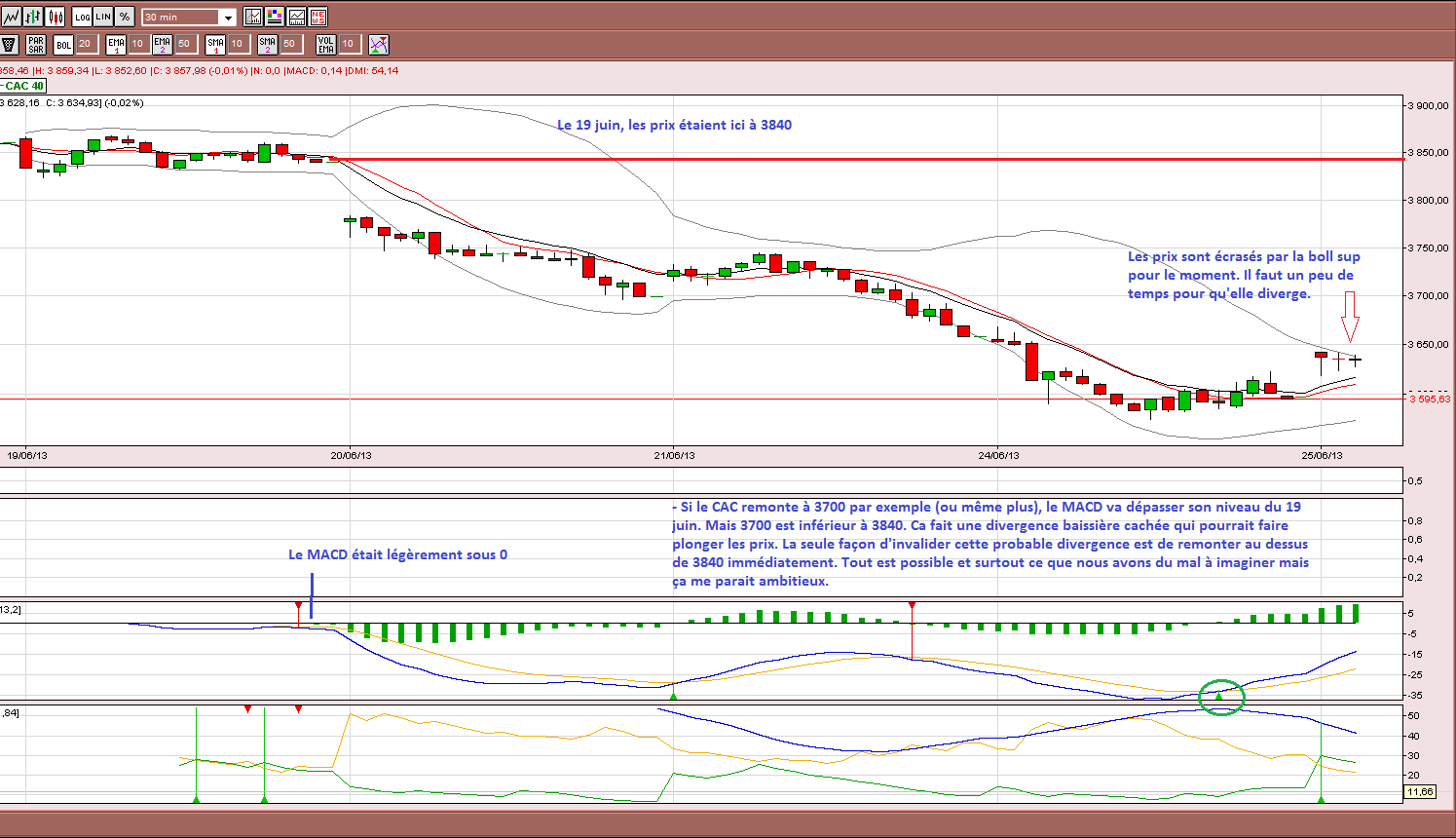This screenshot has height=838, width=1456.
Task: Click the 3 650,00 price axis label
Action: [1429, 344]
